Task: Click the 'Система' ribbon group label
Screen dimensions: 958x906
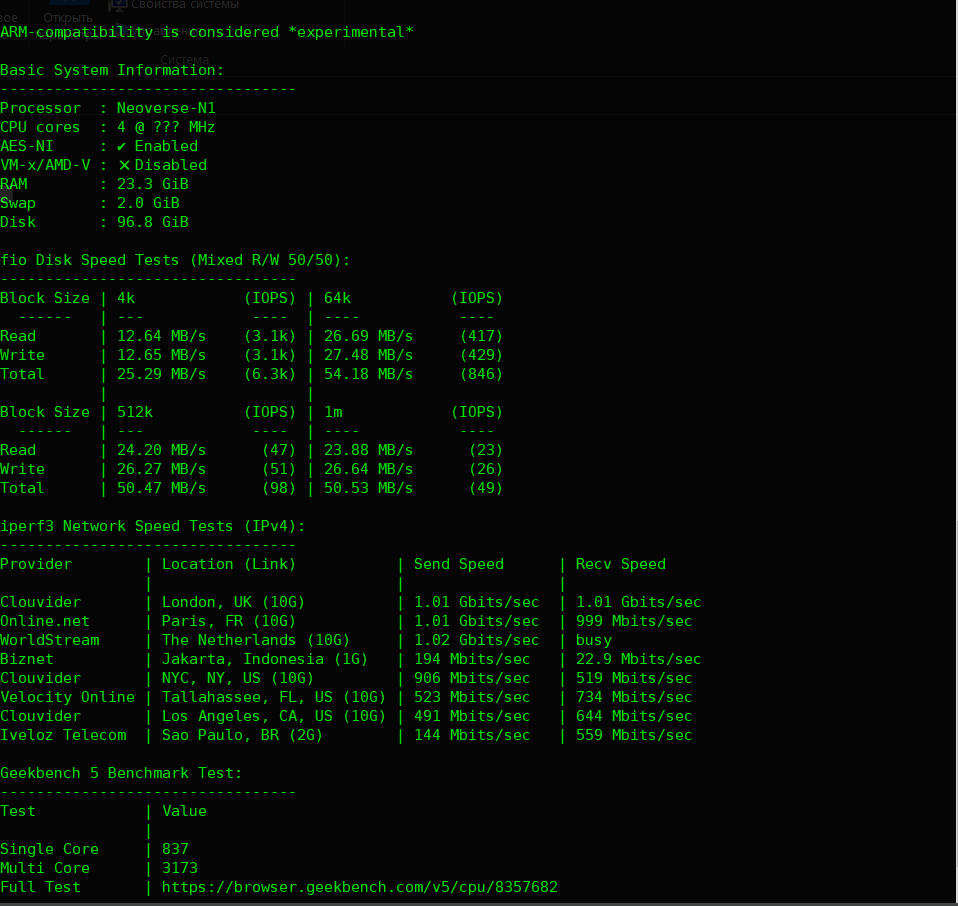Action: click(x=184, y=60)
